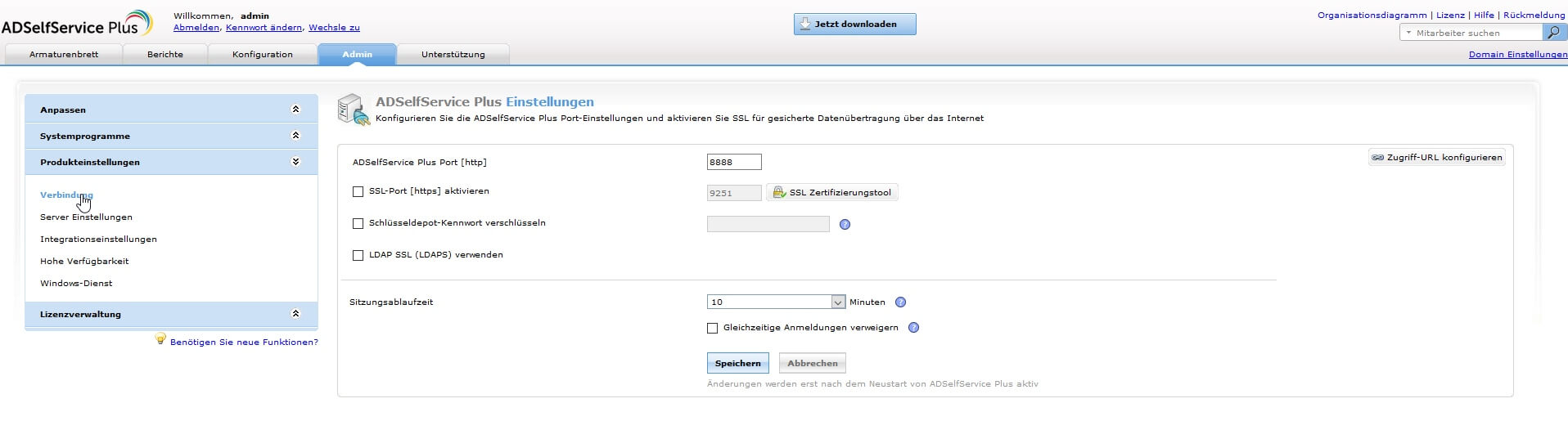Toggle LDAP SSL (LDAPS) verwenden

358,255
